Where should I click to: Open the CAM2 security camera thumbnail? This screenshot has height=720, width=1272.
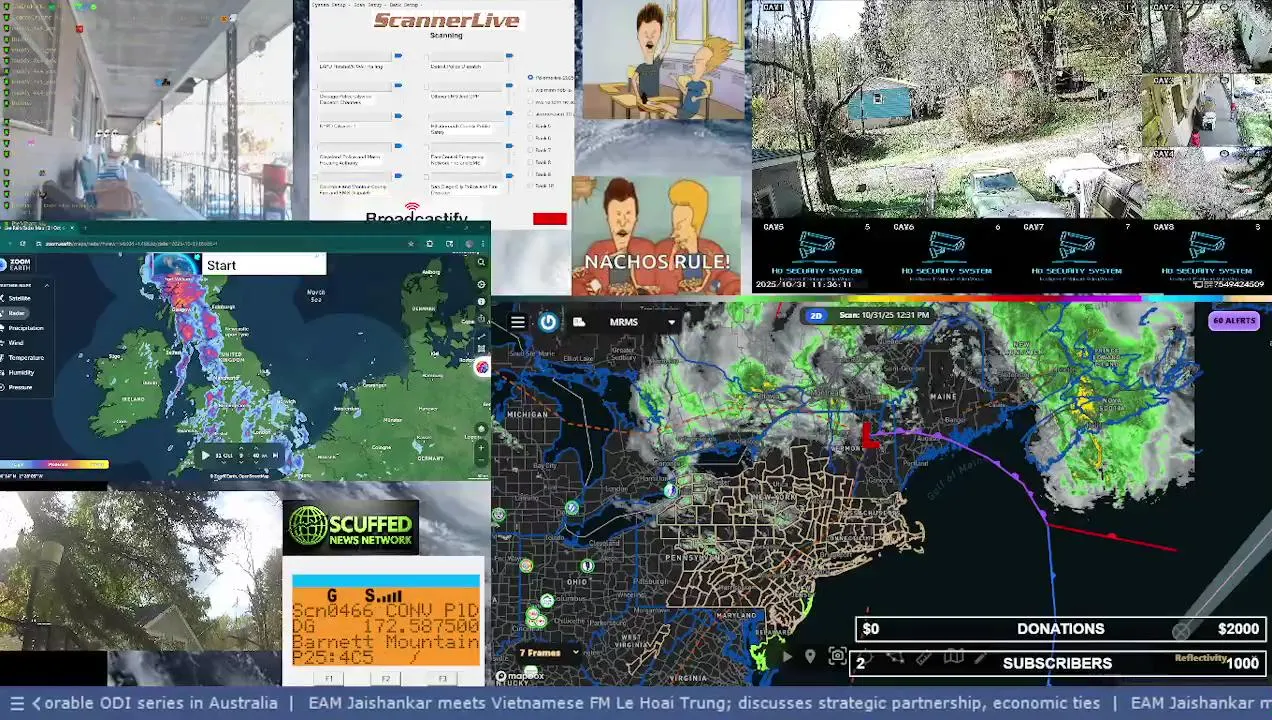(x=1206, y=36)
